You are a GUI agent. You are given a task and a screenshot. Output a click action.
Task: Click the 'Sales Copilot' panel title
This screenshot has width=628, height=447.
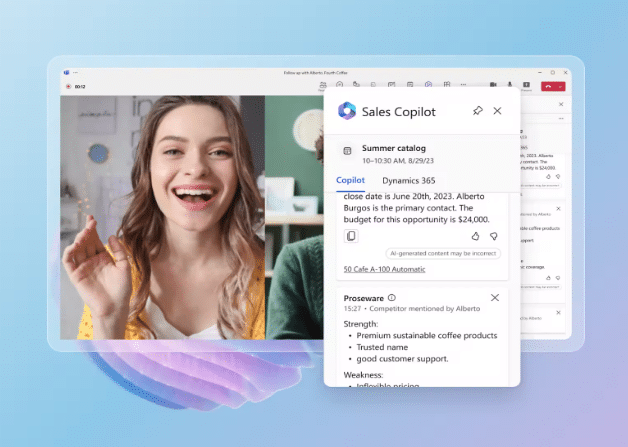tap(399, 112)
